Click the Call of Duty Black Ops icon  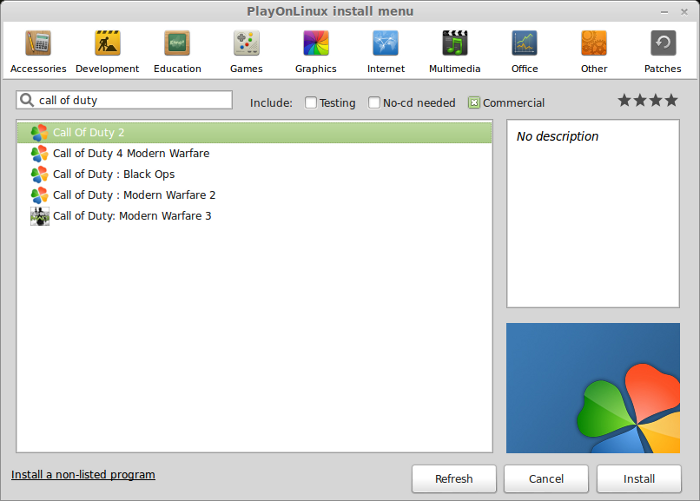point(39,175)
